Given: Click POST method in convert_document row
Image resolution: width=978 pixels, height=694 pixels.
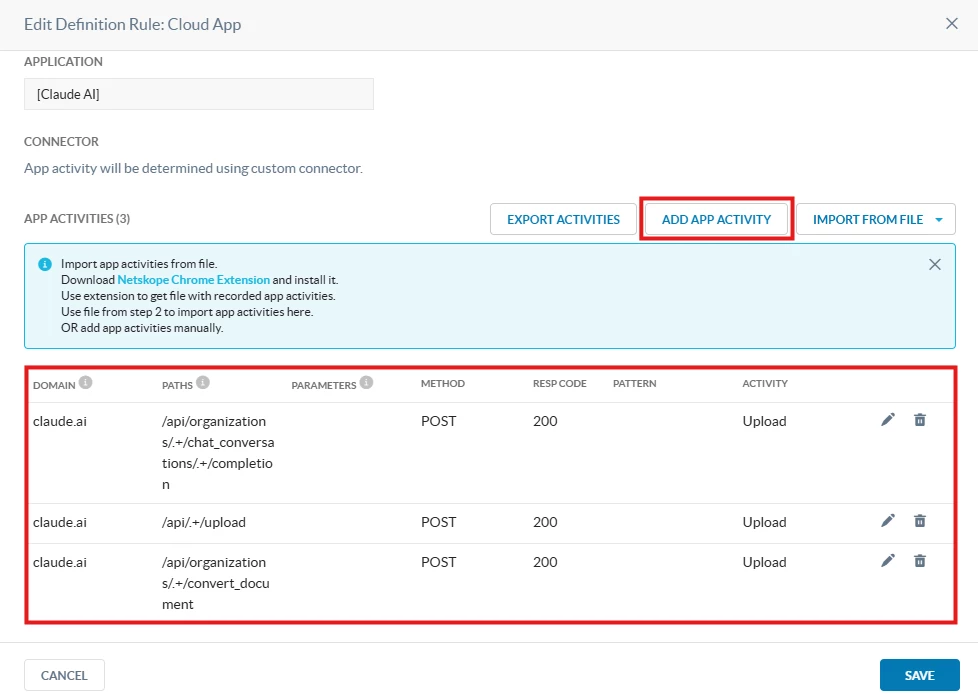Looking at the screenshot, I should click(x=438, y=562).
